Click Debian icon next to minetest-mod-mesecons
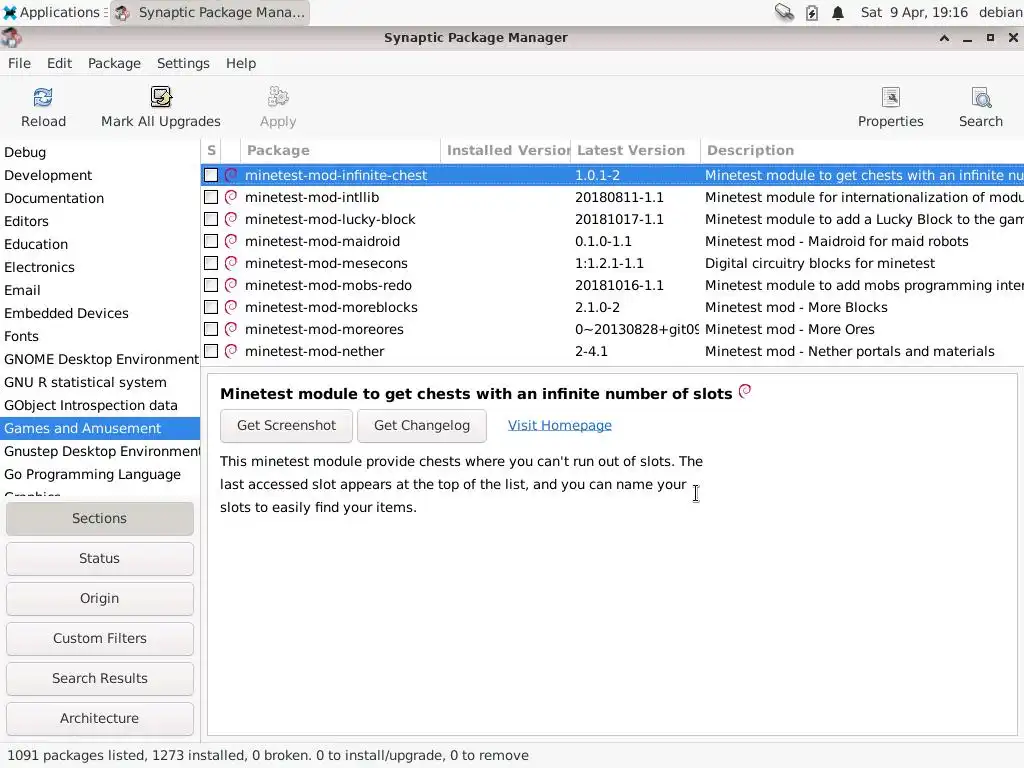 coord(231,263)
